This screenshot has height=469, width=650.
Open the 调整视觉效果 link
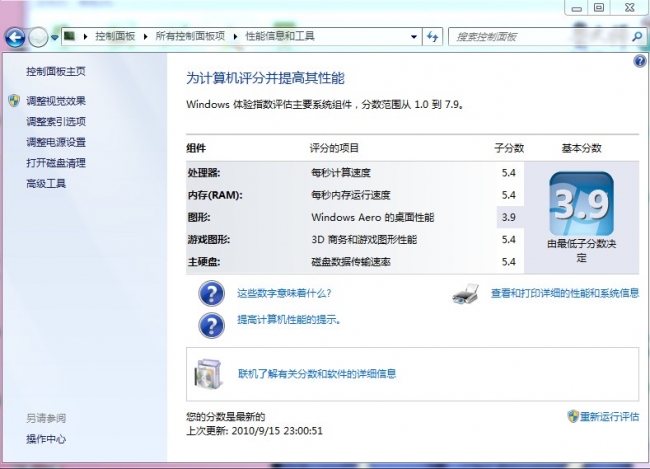pos(56,101)
